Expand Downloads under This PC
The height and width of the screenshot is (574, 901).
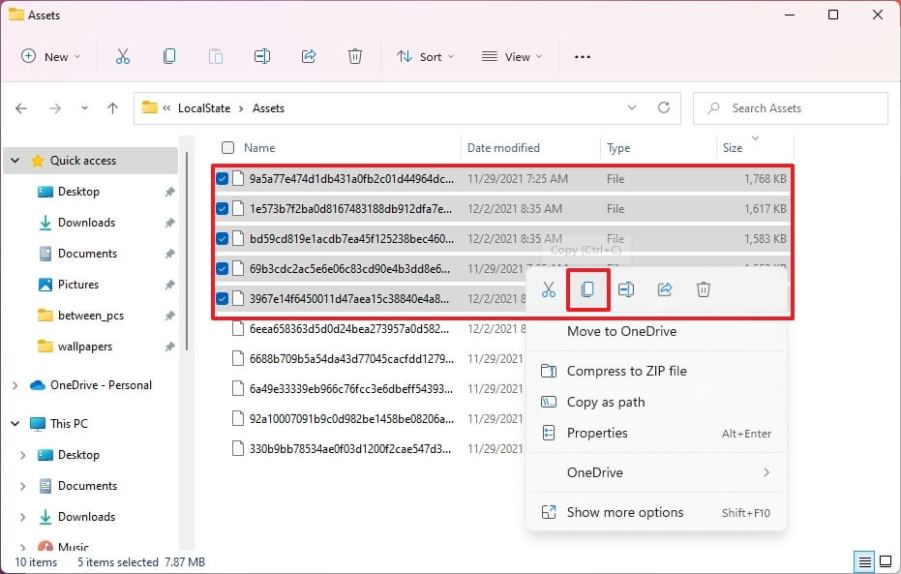[23, 517]
